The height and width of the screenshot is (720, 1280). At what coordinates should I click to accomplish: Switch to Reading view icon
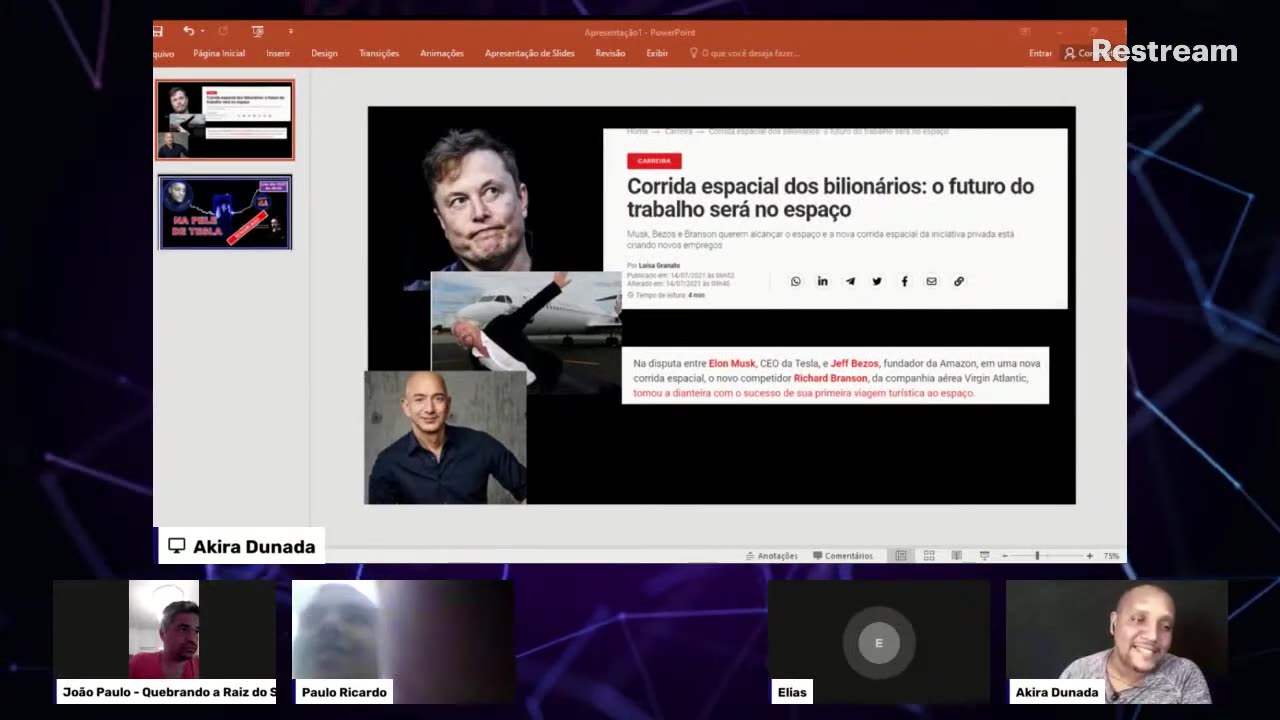(x=957, y=555)
